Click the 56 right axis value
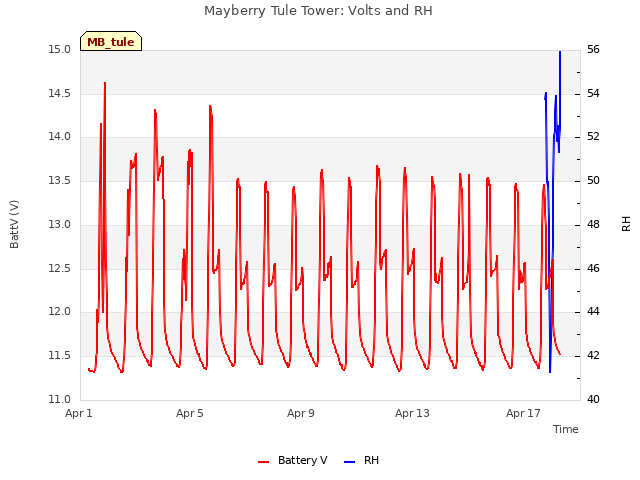Image resolution: width=640 pixels, height=480 pixels. (x=593, y=49)
